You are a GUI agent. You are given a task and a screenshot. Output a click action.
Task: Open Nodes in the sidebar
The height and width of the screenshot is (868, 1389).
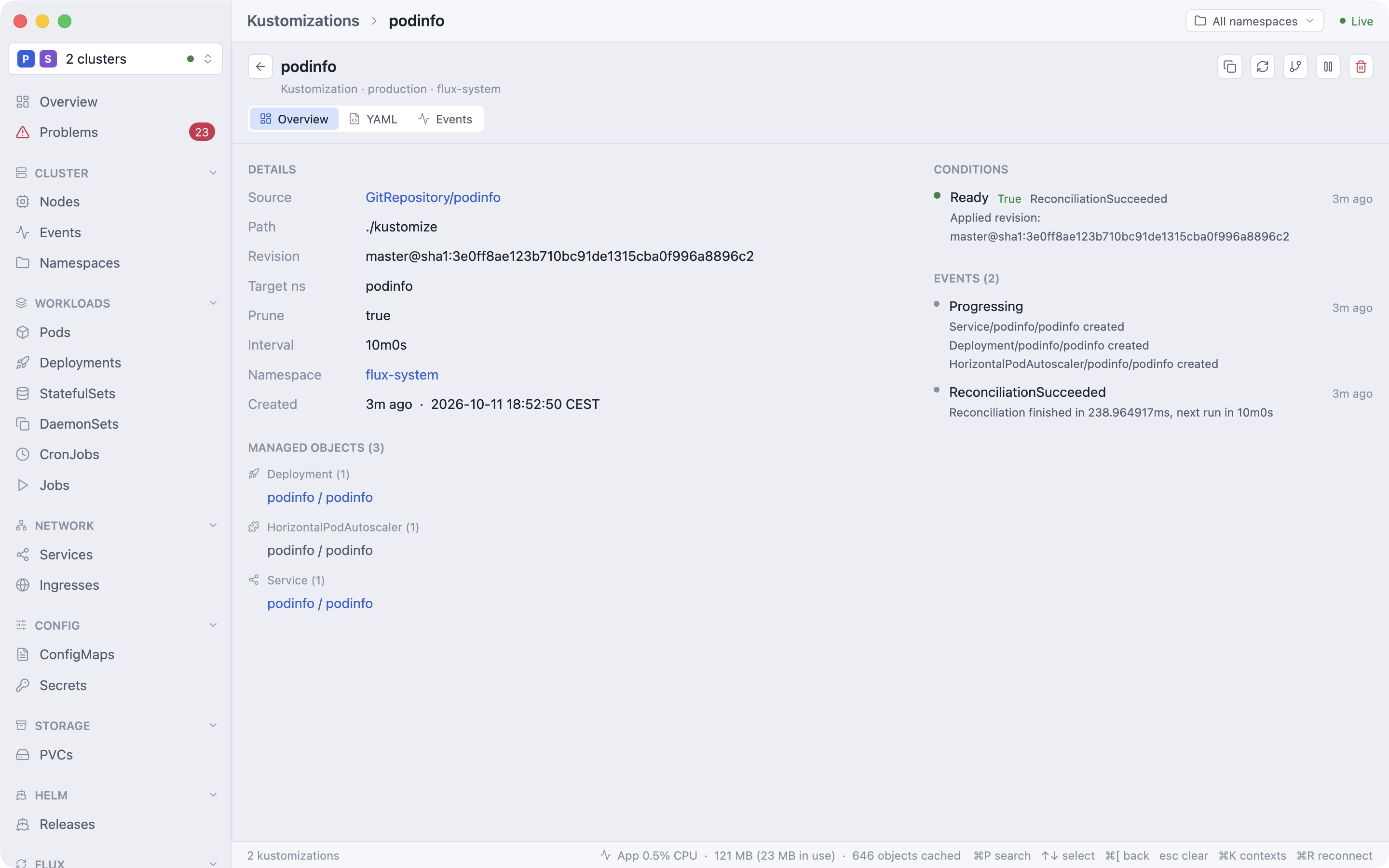115,202
